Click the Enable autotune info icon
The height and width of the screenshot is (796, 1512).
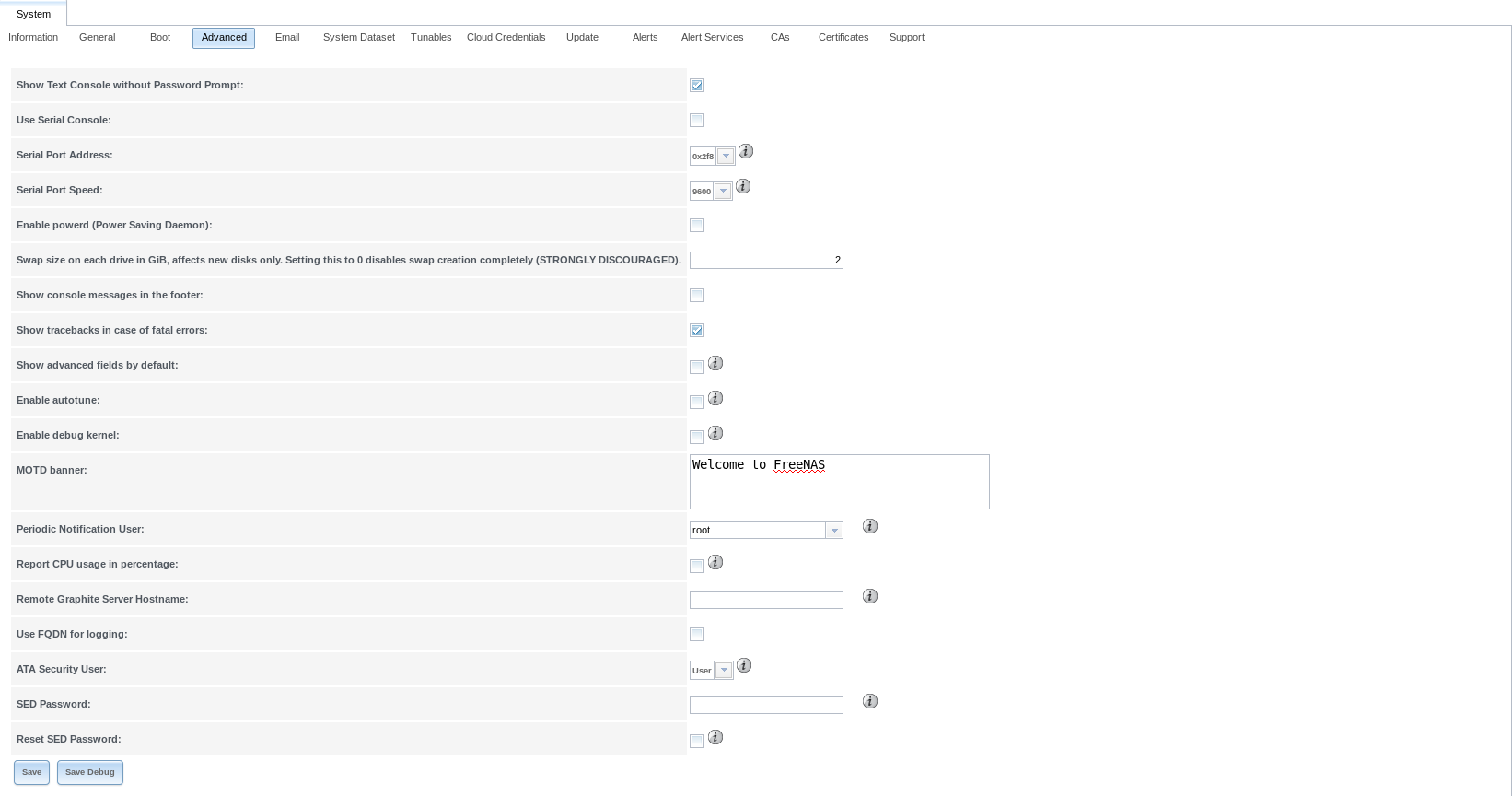tap(715, 398)
